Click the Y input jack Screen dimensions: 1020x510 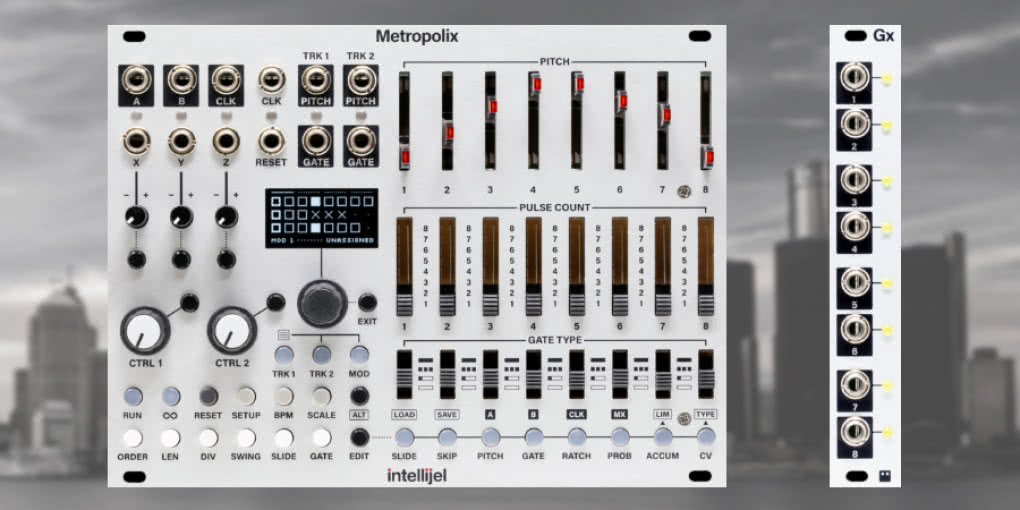click(181, 141)
